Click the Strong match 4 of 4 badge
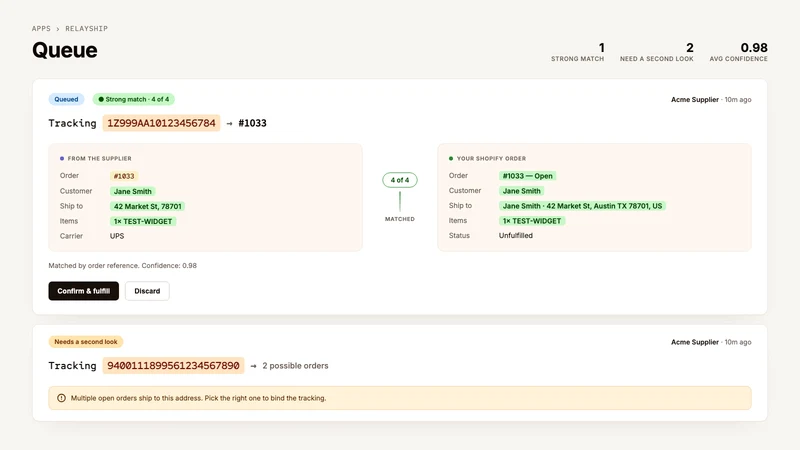This screenshot has width=800, height=450. (134, 99)
